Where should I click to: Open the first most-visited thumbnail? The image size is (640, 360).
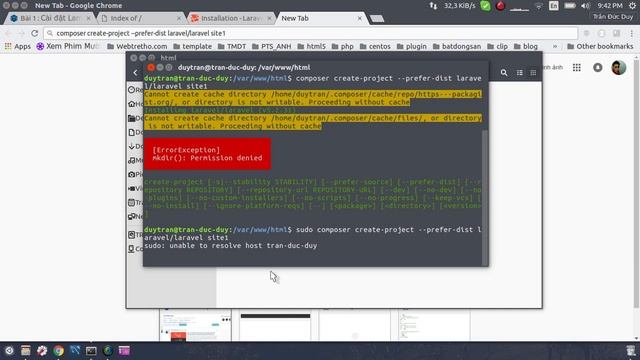(x=195, y=325)
